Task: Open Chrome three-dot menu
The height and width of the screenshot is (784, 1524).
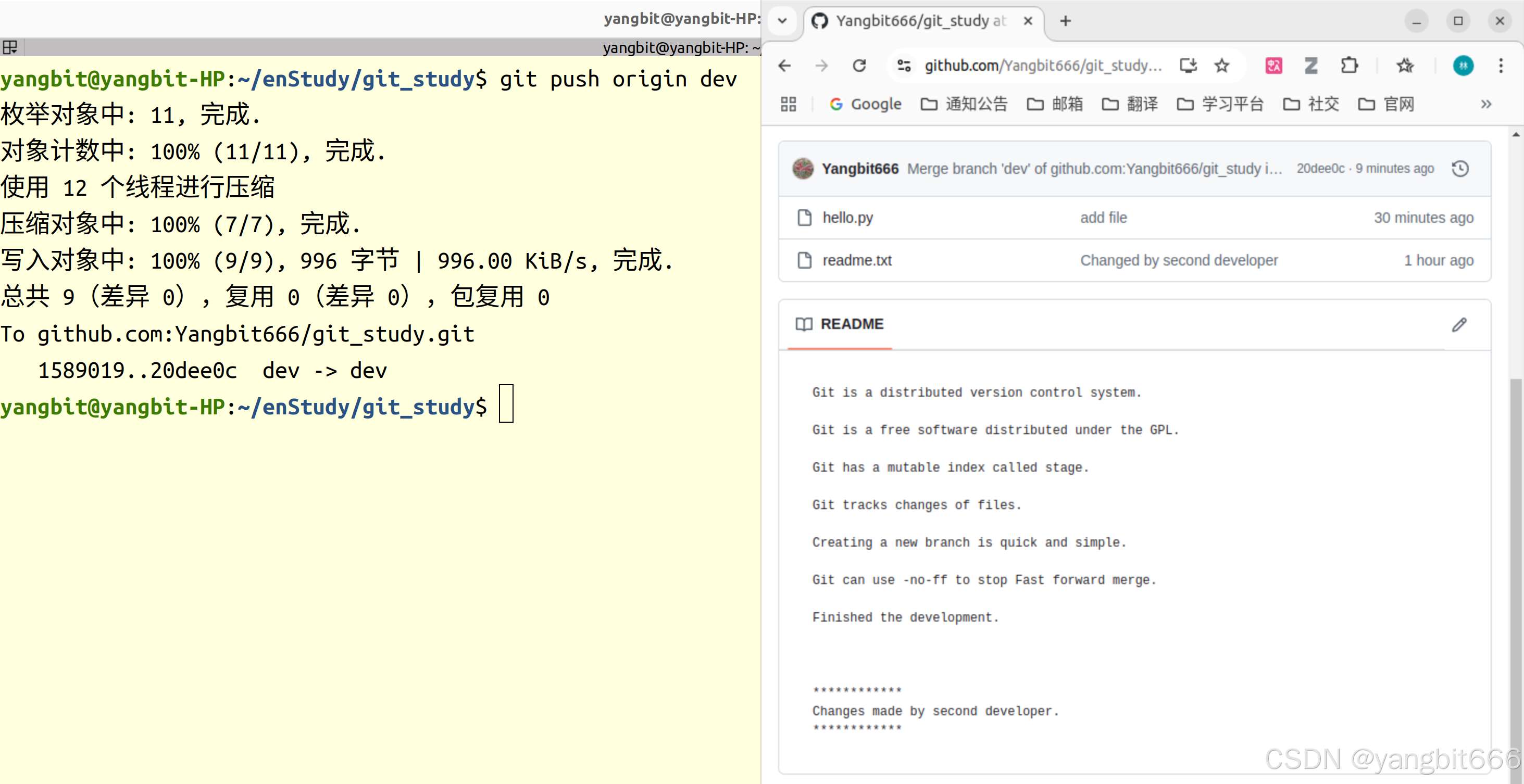Action: click(x=1501, y=66)
